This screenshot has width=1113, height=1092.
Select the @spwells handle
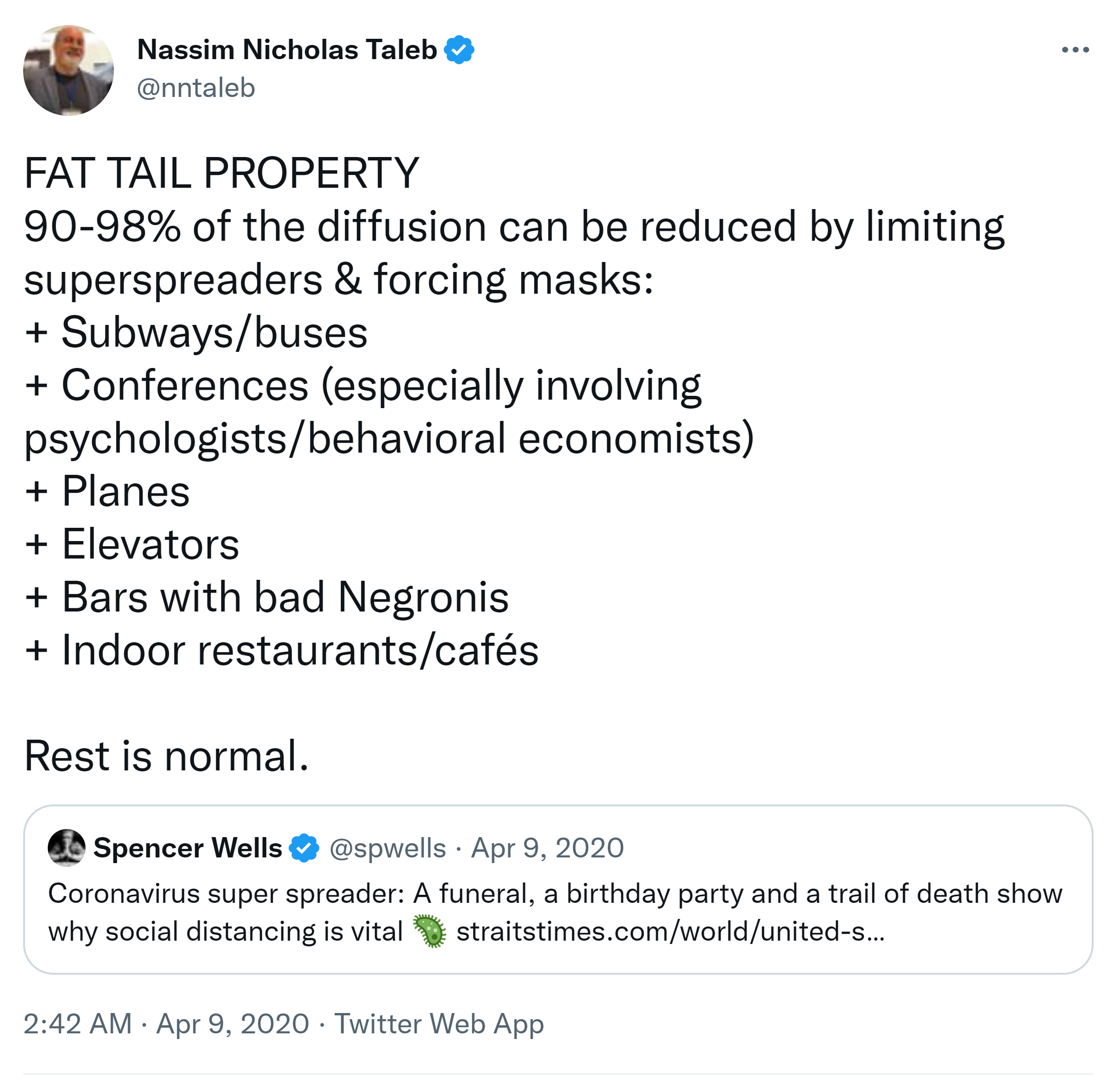coord(388,847)
